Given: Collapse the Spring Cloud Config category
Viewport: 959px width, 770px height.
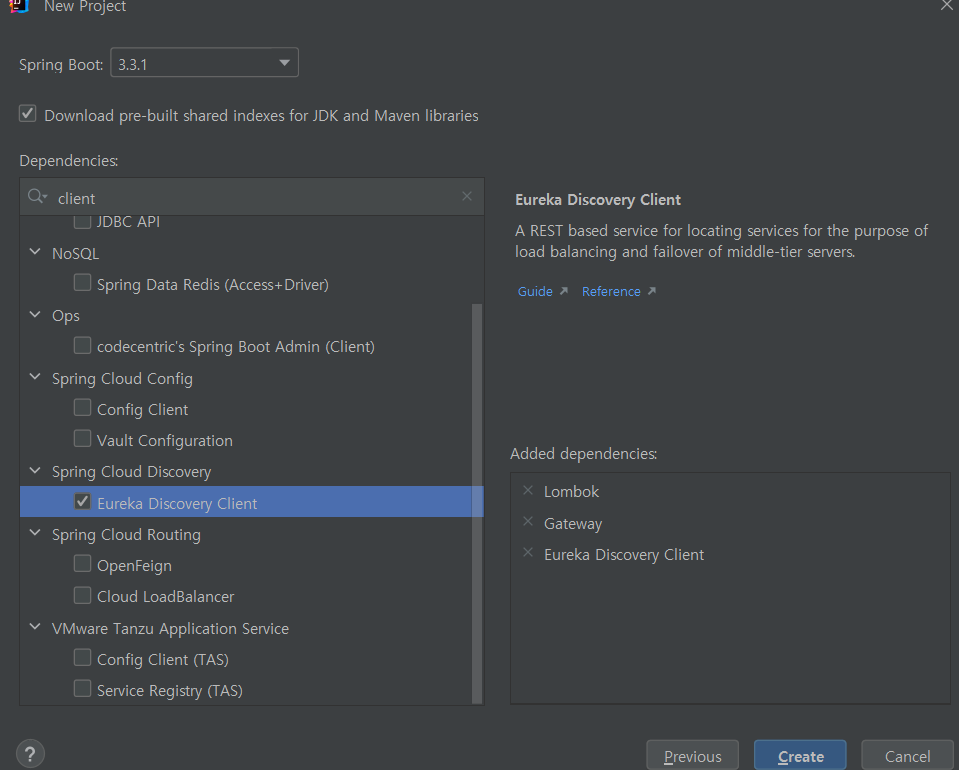Looking at the screenshot, I should (35, 377).
